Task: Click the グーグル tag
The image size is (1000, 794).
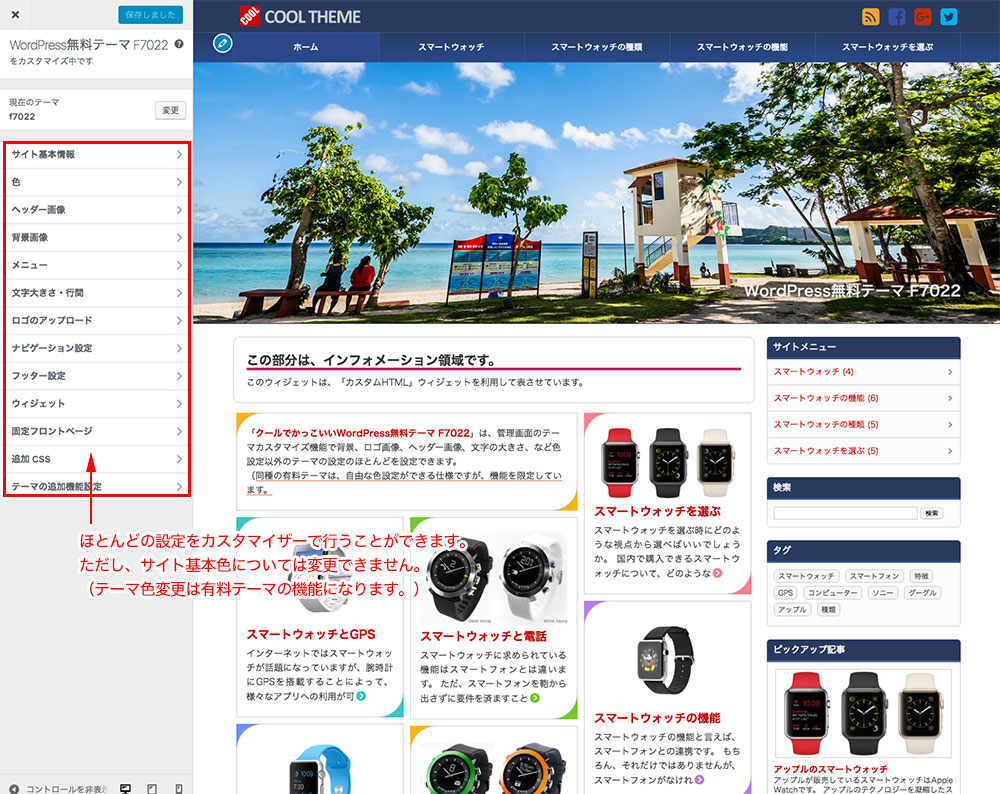Action: click(x=922, y=593)
